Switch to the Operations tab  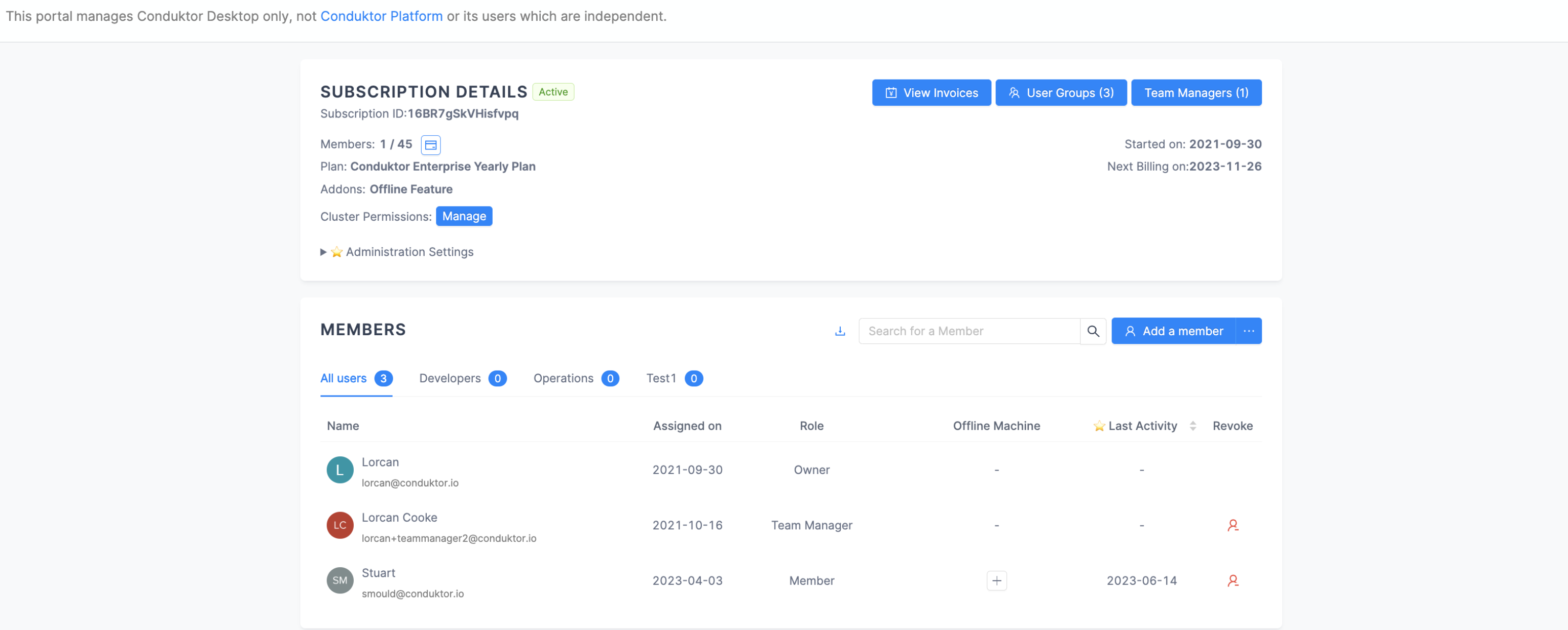coord(576,378)
